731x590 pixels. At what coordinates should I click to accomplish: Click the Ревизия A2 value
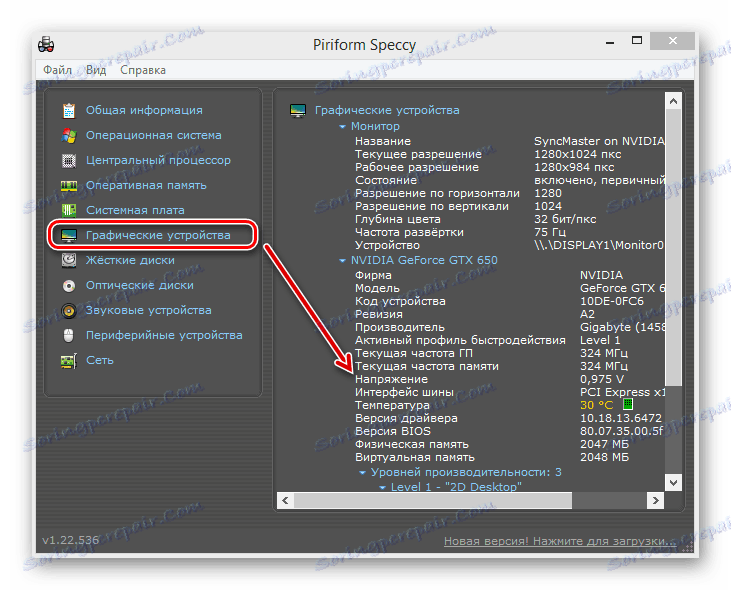pos(587,314)
